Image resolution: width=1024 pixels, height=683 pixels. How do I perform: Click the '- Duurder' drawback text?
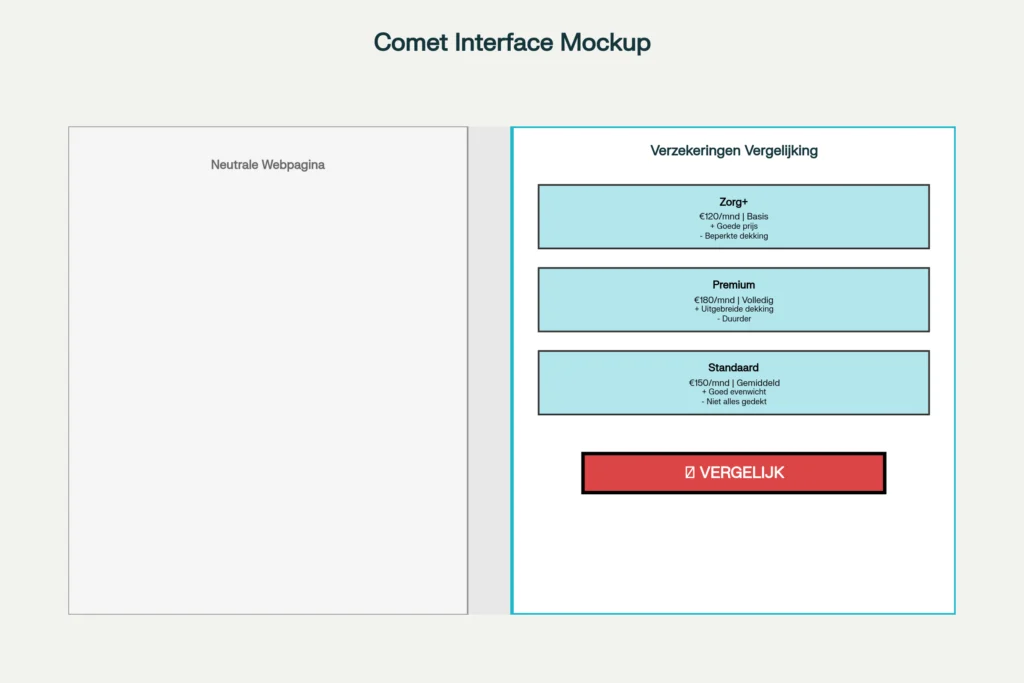[x=733, y=319]
